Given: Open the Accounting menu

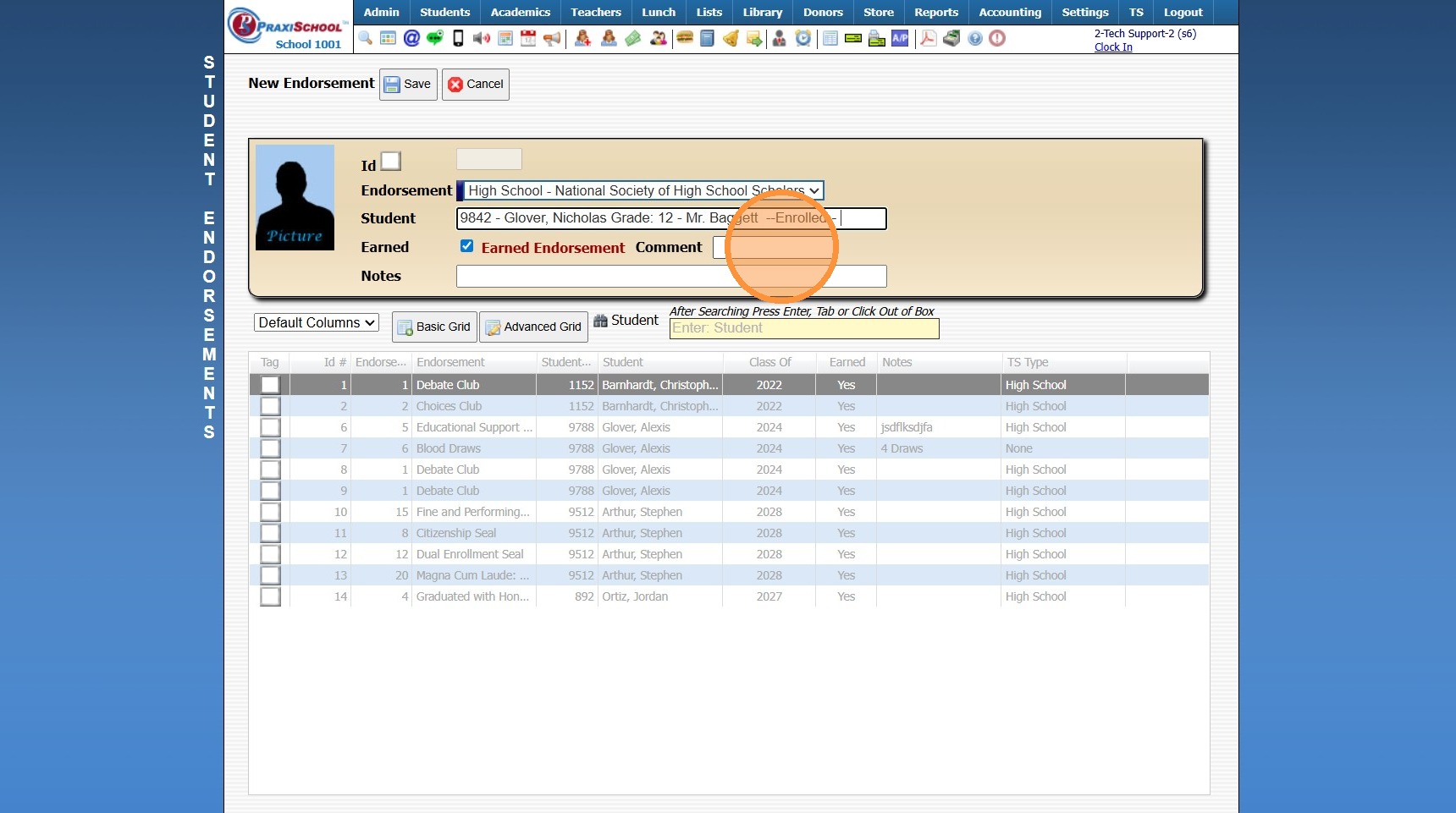Looking at the screenshot, I should click(x=1010, y=12).
